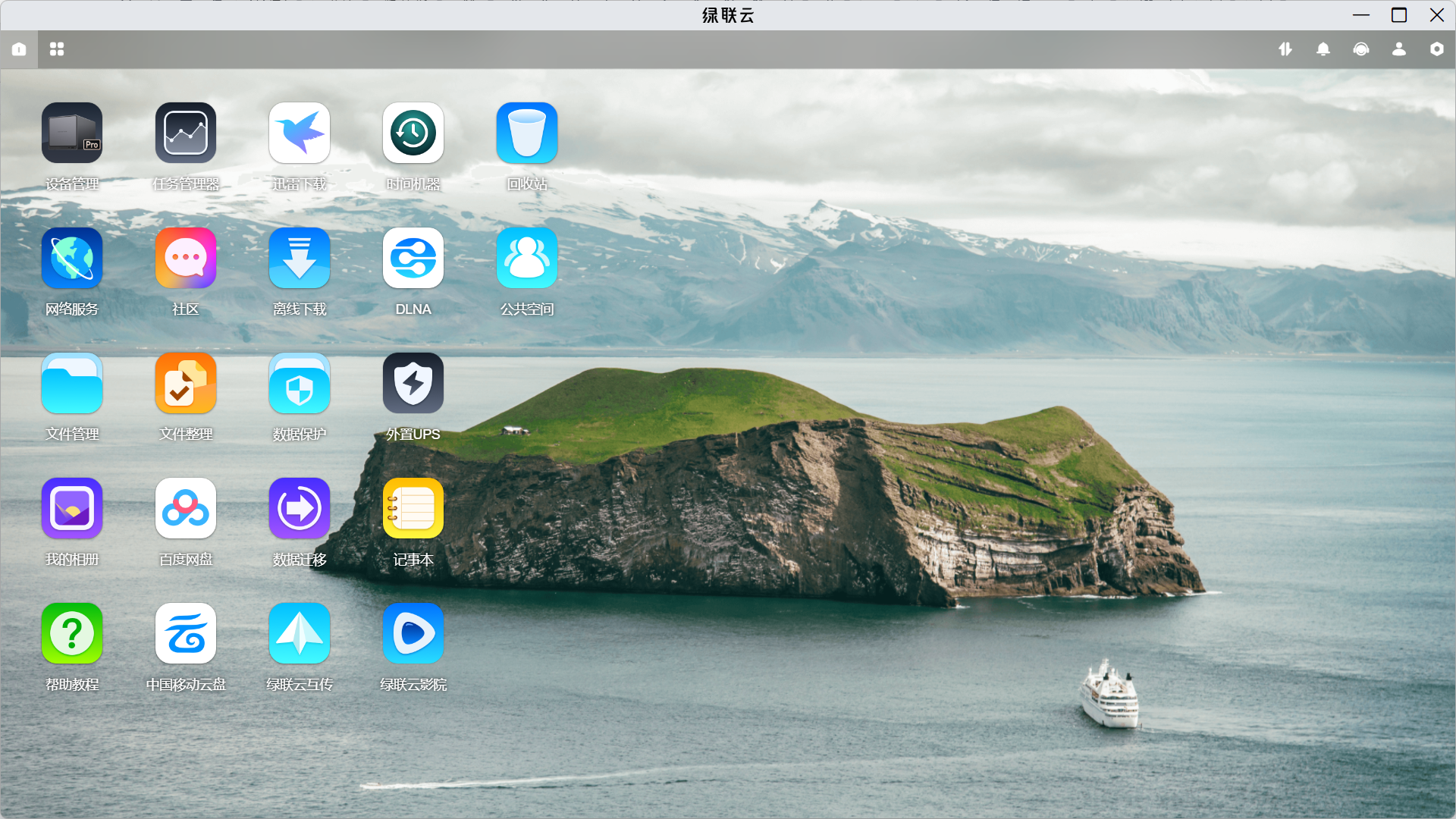This screenshot has width=1456, height=819.
Task: Launch the DLNA app
Action: point(413,259)
